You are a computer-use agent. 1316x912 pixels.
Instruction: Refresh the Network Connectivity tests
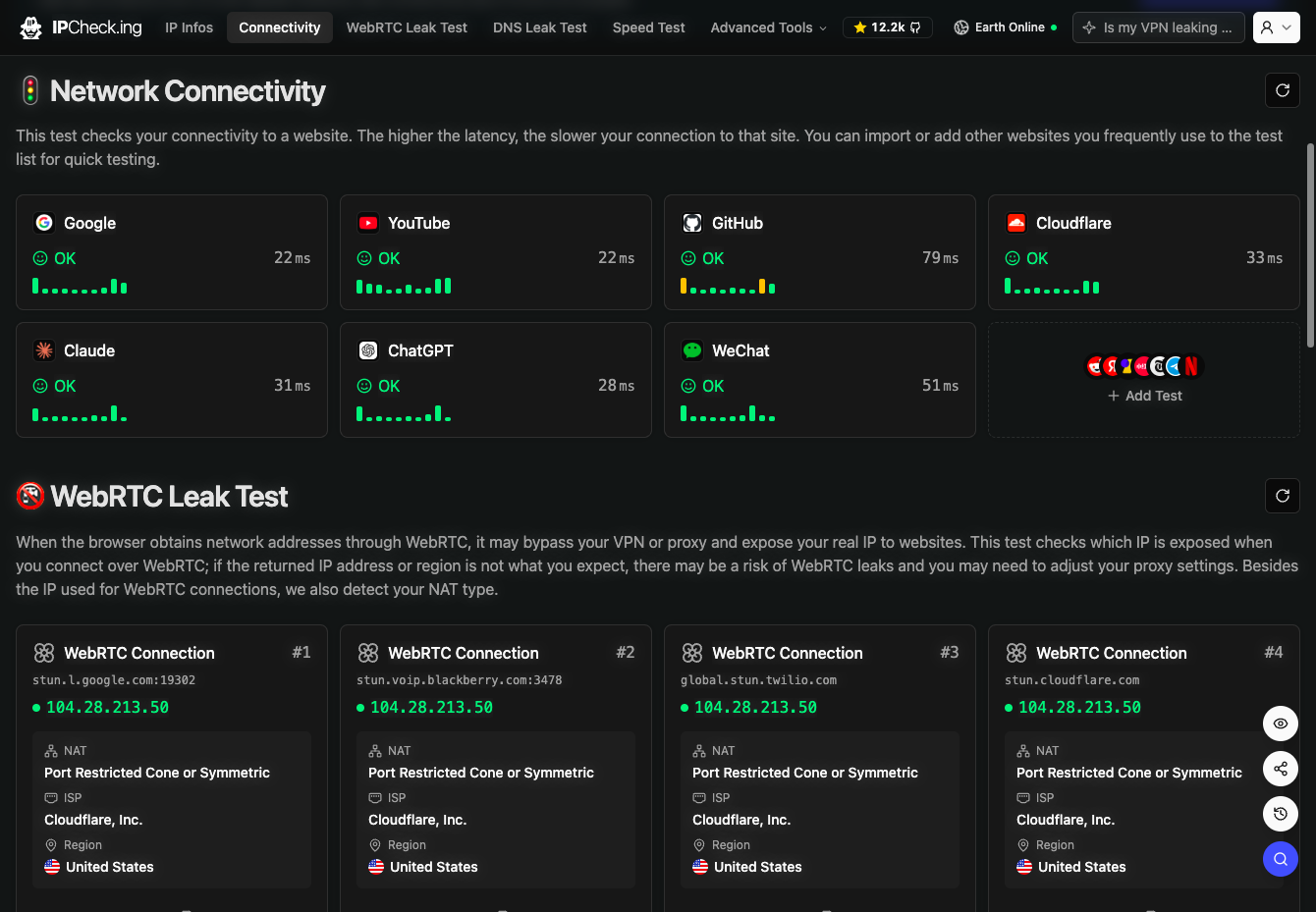[x=1283, y=90]
